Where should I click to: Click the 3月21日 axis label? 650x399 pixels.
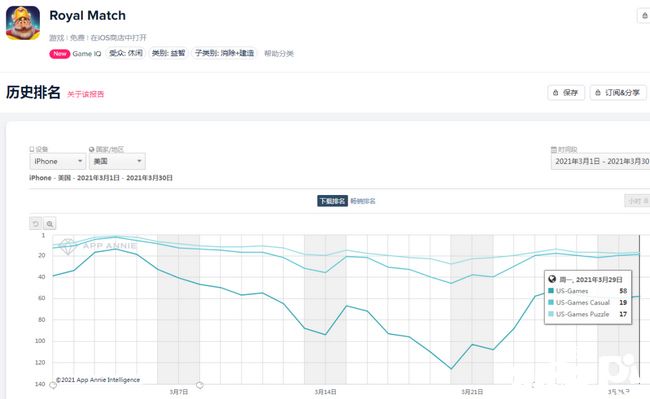click(472, 392)
